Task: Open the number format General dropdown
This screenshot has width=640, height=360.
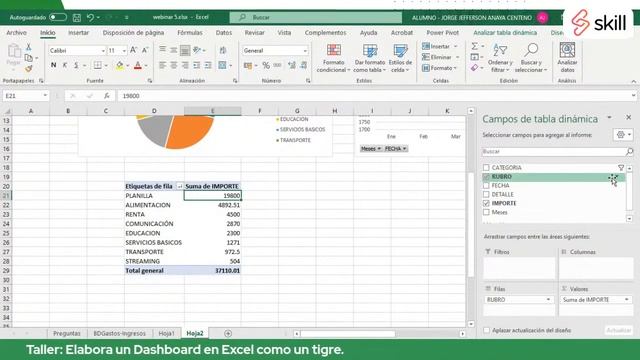Action: [305, 51]
